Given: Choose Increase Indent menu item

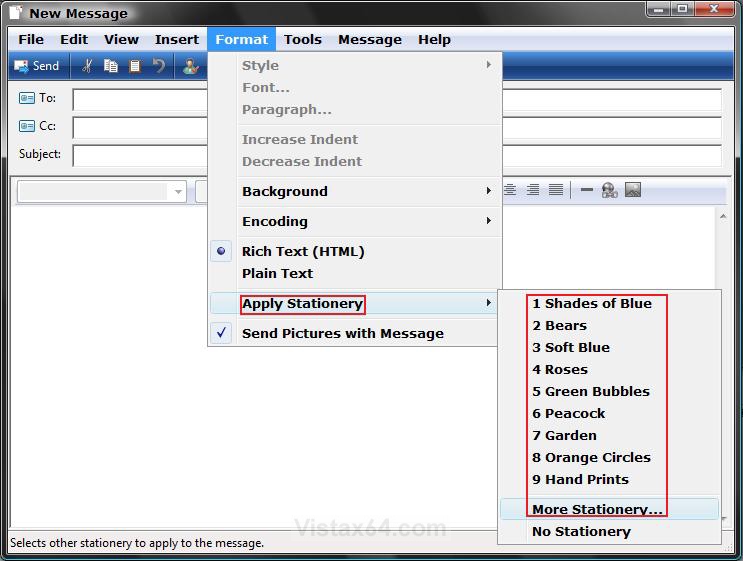Looking at the screenshot, I should pyautogui.click(x=355, y=139).
